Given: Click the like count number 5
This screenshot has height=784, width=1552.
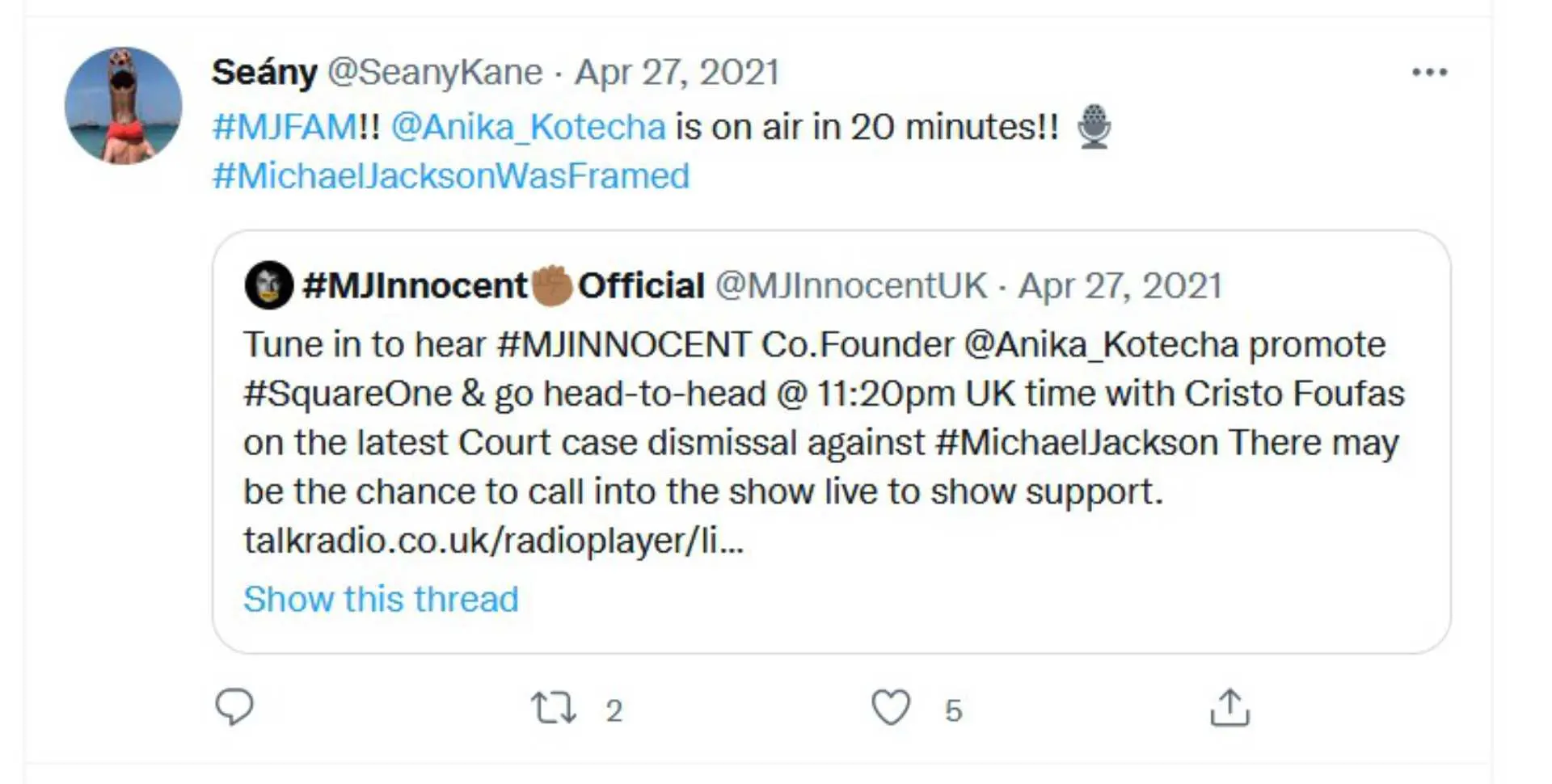Looking at the screenshot, I should tap(954, 710).
